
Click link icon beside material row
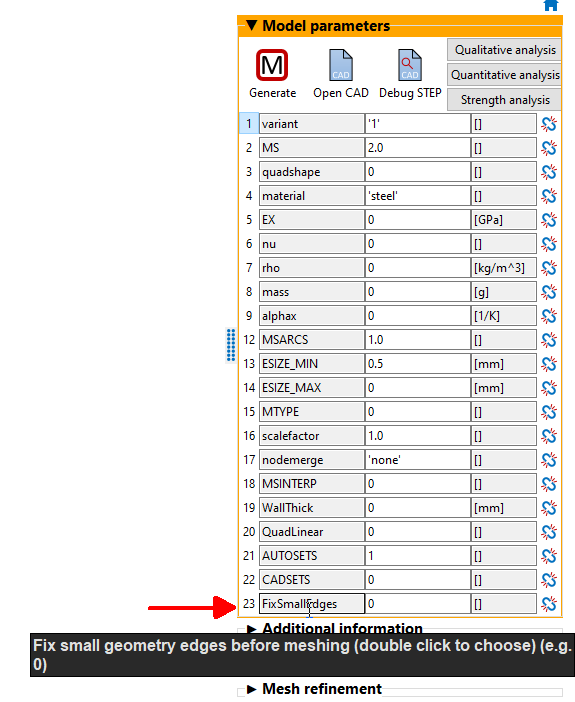tap(549, 196)
